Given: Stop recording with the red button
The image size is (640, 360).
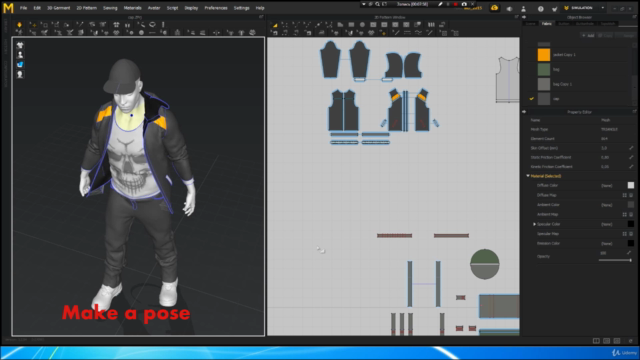Looking at the screenshot, I should (456, 4).
